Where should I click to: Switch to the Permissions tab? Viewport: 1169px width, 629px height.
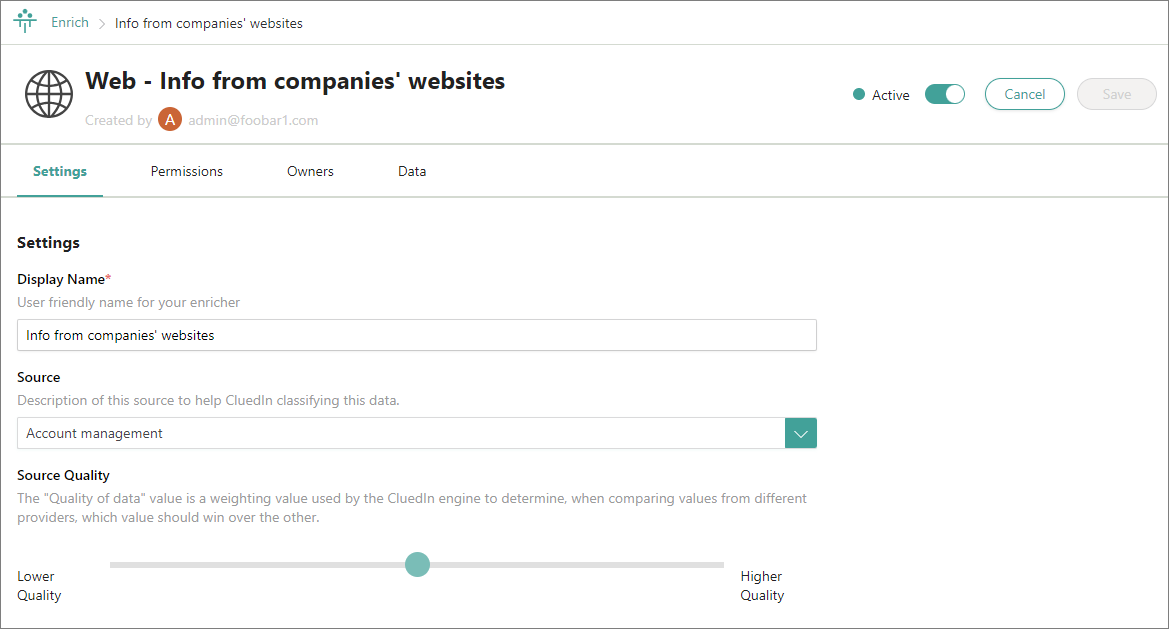click(187, 171)
